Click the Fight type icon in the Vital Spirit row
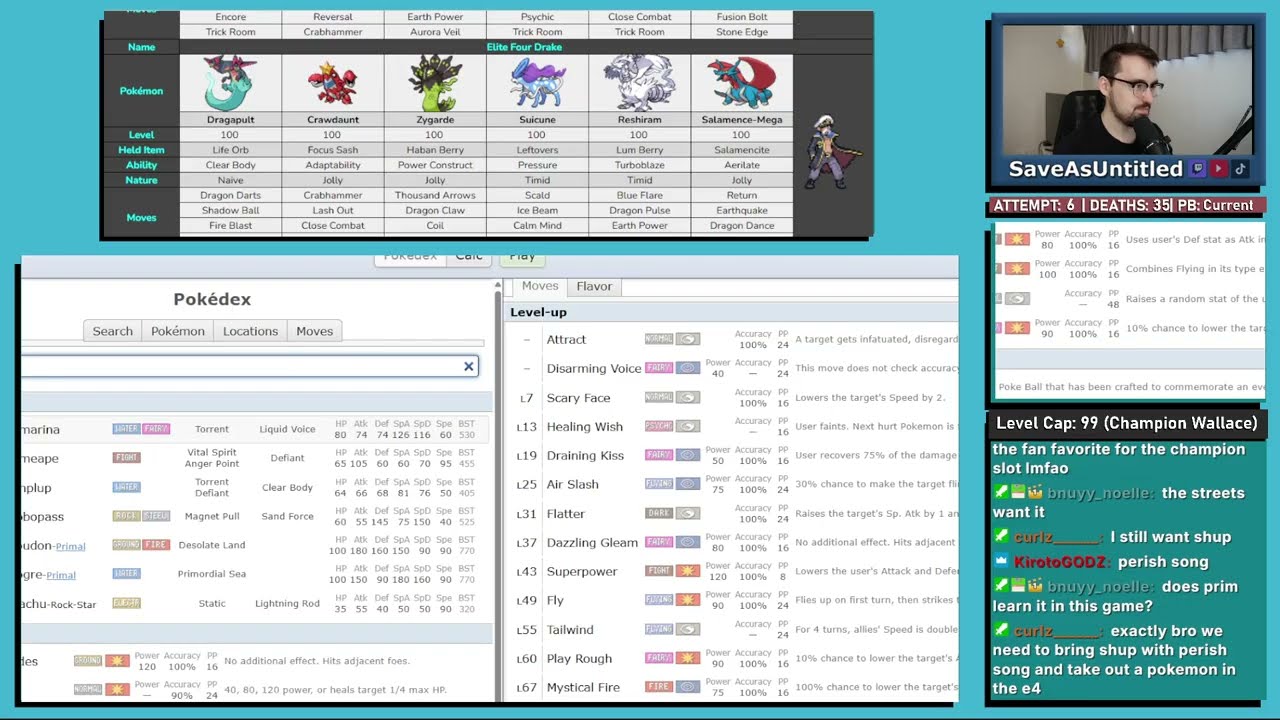The width and height of the screenshot is (1280, 720). point(126,458)
